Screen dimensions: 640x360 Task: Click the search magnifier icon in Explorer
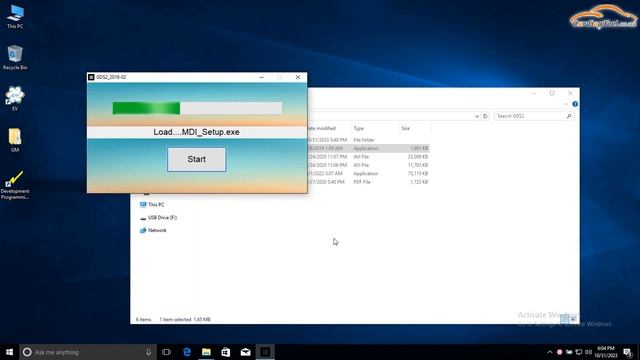tap(569, 116)
